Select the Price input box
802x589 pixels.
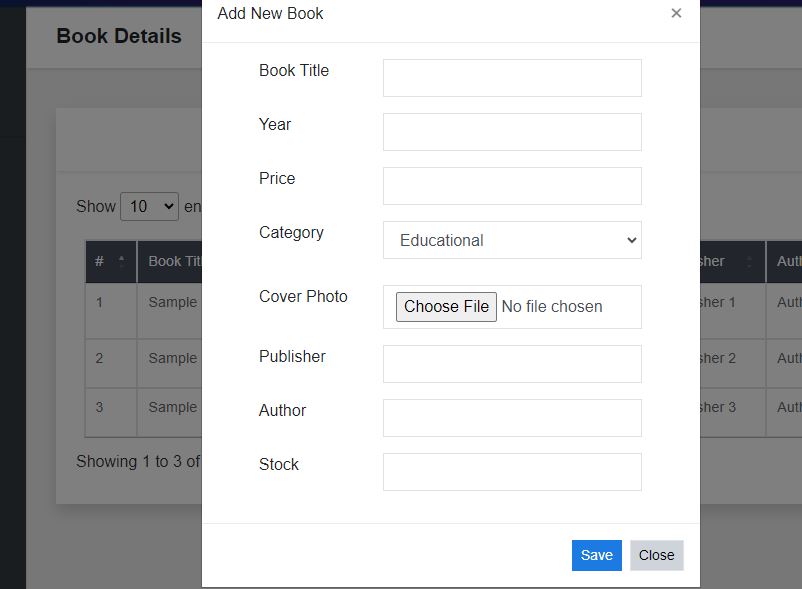(x=511, y=185)
